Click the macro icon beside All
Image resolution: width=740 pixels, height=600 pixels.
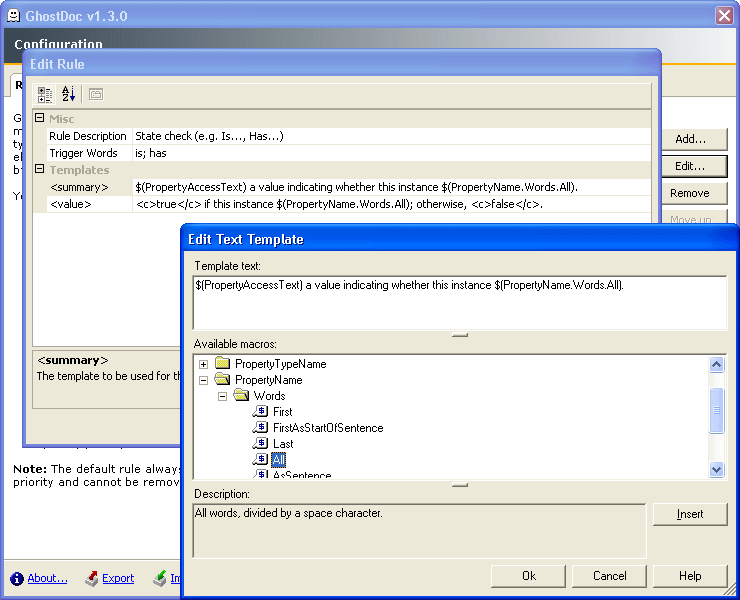(x=260, y=459)
